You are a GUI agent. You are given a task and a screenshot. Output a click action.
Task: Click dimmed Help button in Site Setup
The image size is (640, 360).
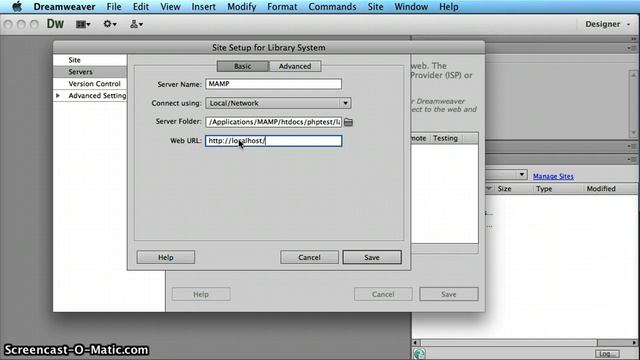201,294
